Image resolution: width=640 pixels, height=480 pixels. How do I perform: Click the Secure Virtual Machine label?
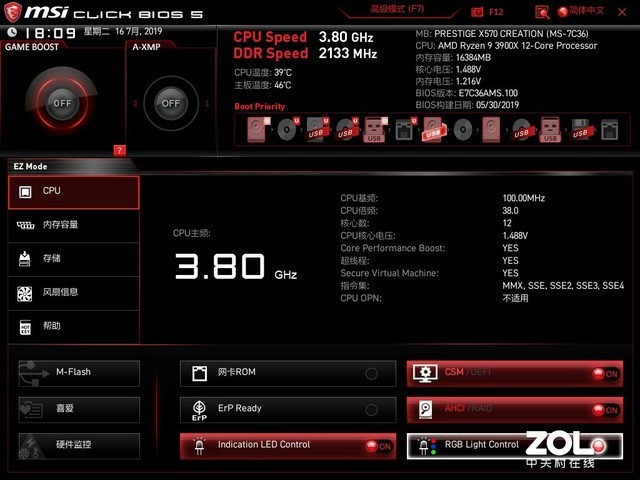point(389,273)
